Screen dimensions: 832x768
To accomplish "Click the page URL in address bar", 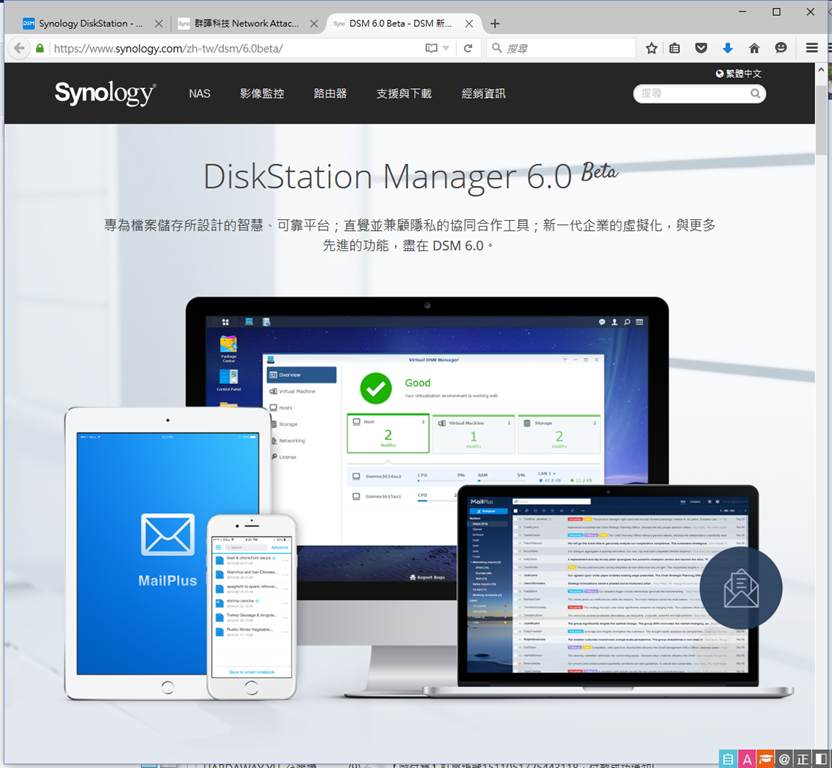I will 168,48.
